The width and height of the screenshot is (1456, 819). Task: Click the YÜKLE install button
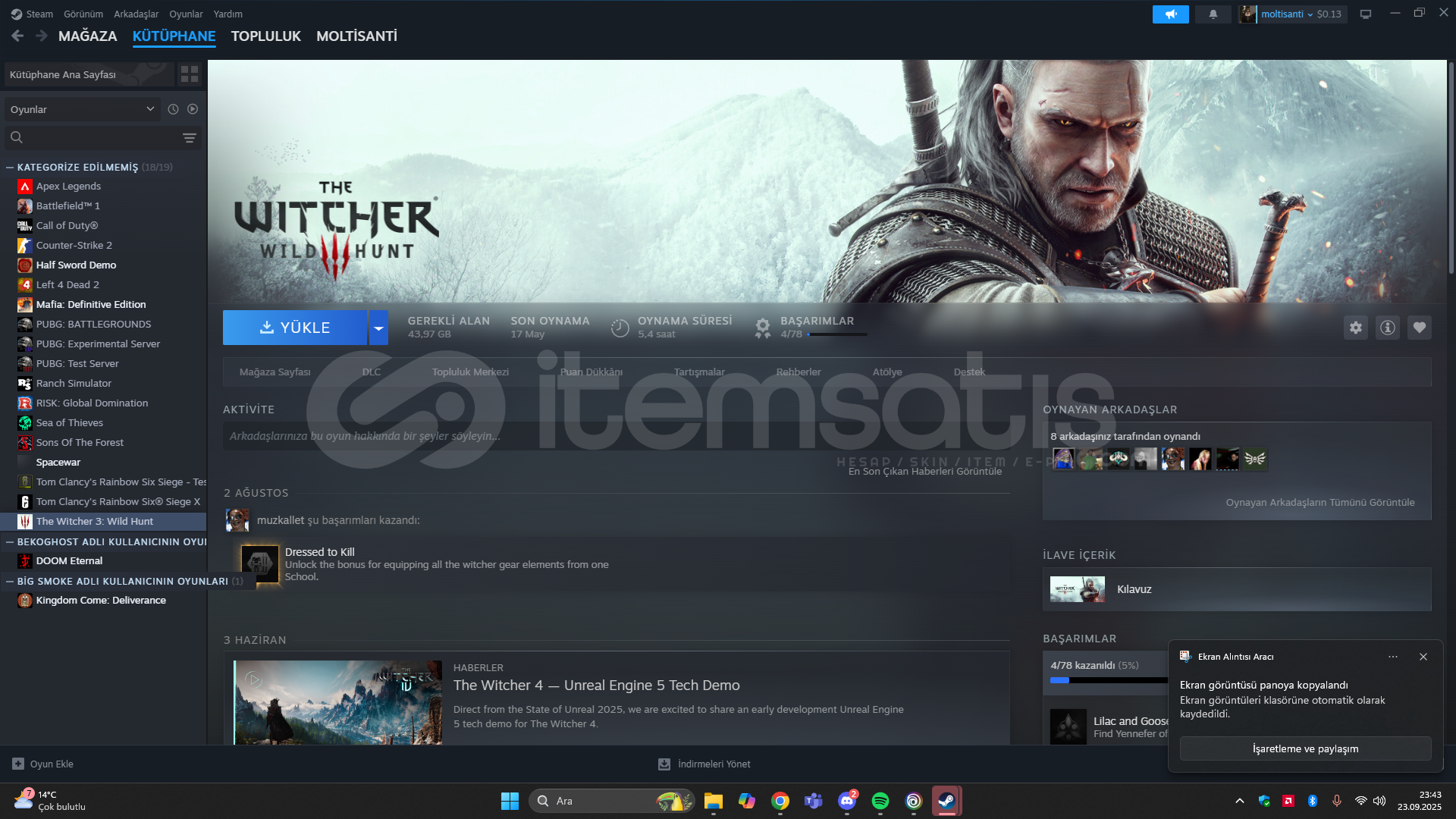[295, 328]
